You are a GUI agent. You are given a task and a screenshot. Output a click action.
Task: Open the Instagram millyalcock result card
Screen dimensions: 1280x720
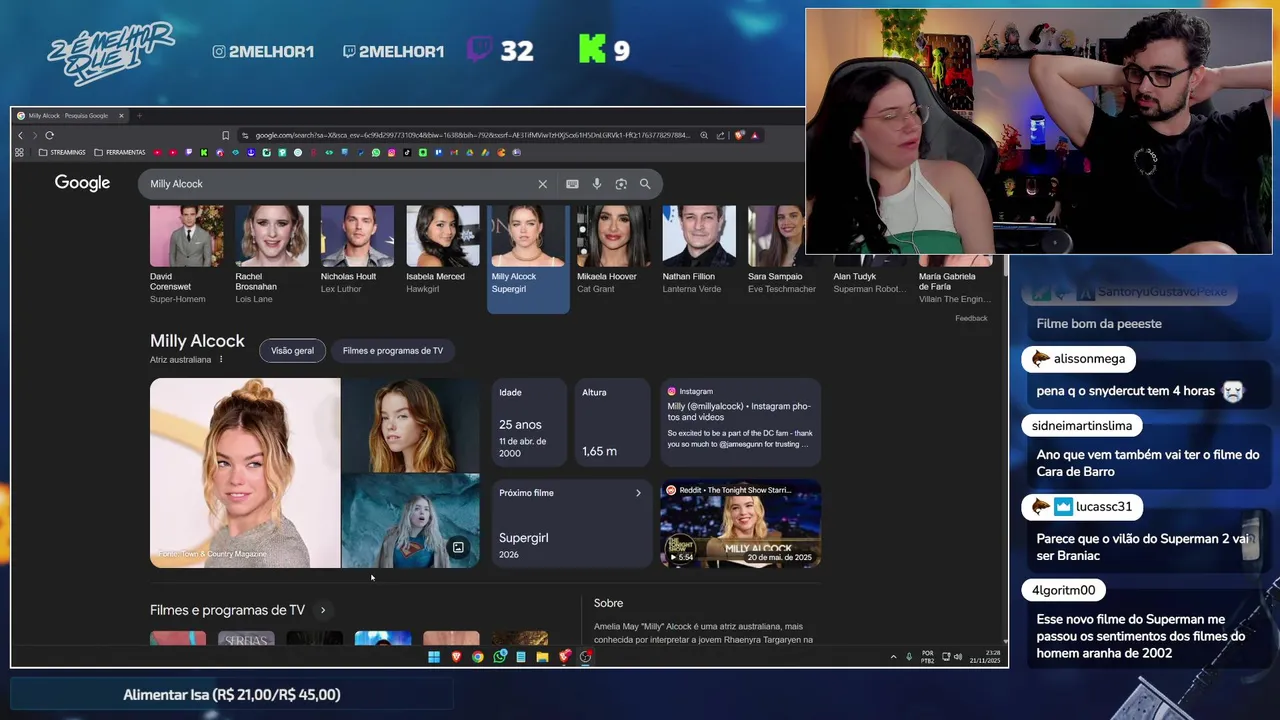(740, 422)
